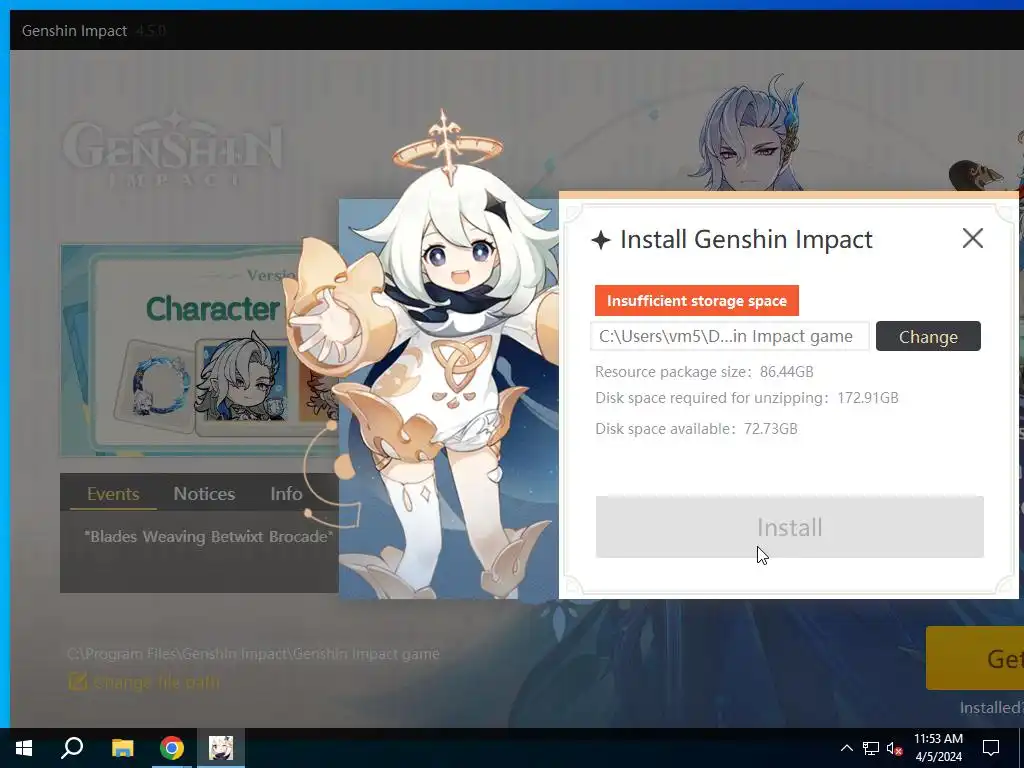Click Disk space required for unzipping text
The height and width of the screenshot is (768, 1024).
coord(746,398)
